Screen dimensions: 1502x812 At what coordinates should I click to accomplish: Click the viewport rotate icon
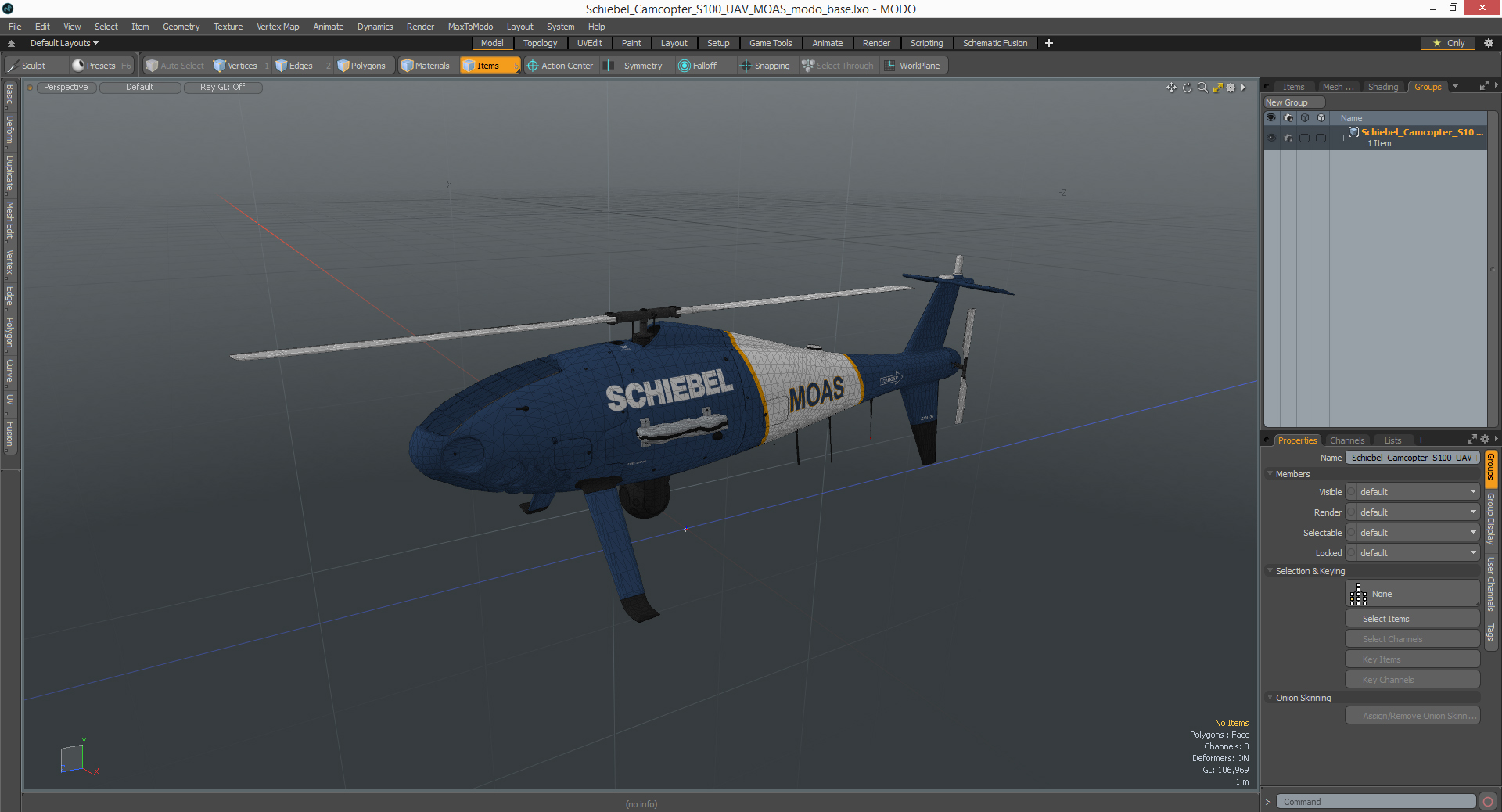(x=1187, y=88)
